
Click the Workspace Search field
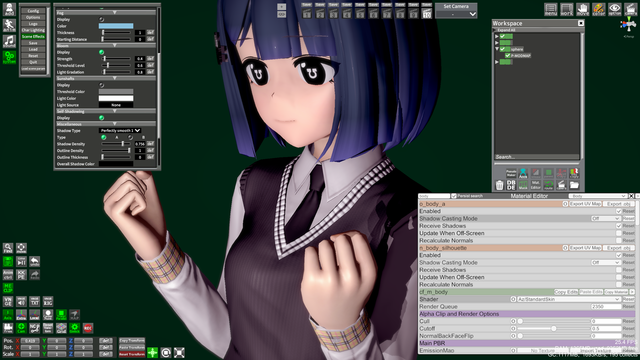pos(536,157)
